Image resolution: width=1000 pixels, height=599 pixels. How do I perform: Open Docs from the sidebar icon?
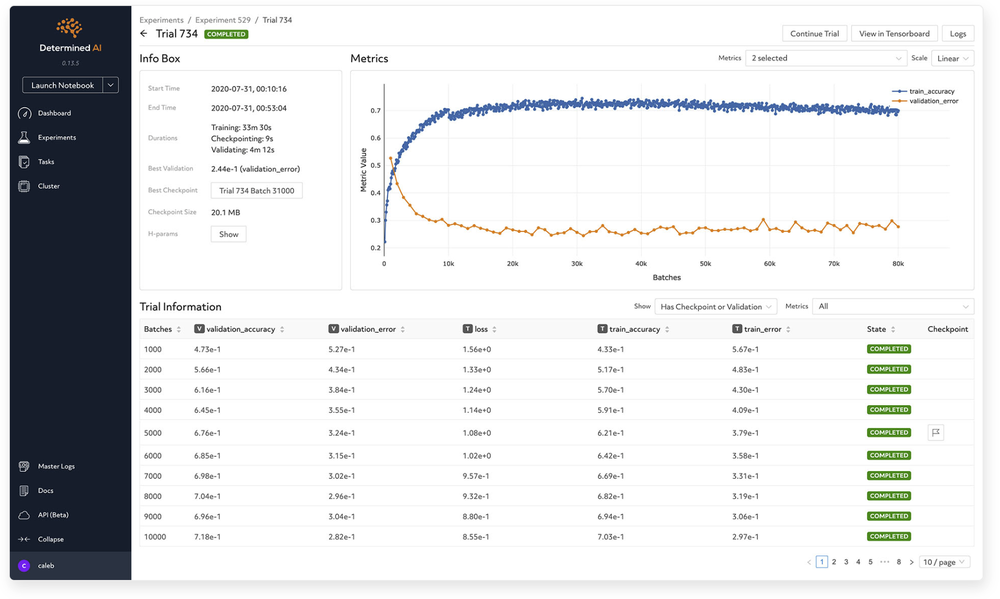coord(25,491)
